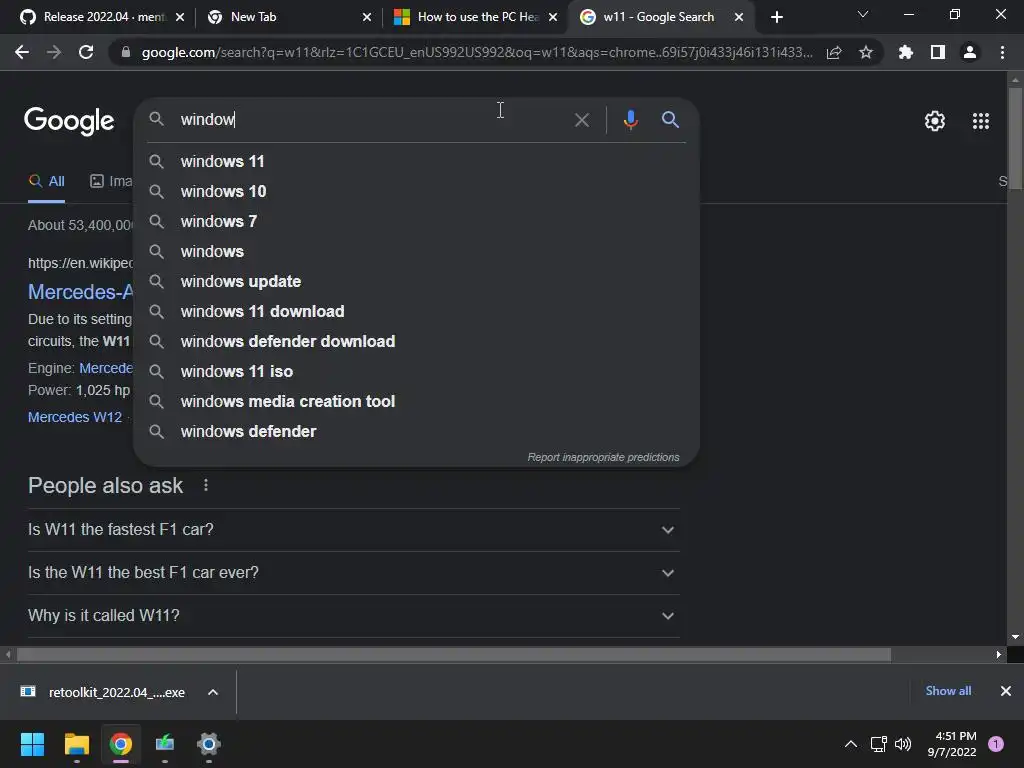Expand 'Is the W11 the best F1 car ever?'
The image size is (1024, 768).
click(x=353, y=573)
